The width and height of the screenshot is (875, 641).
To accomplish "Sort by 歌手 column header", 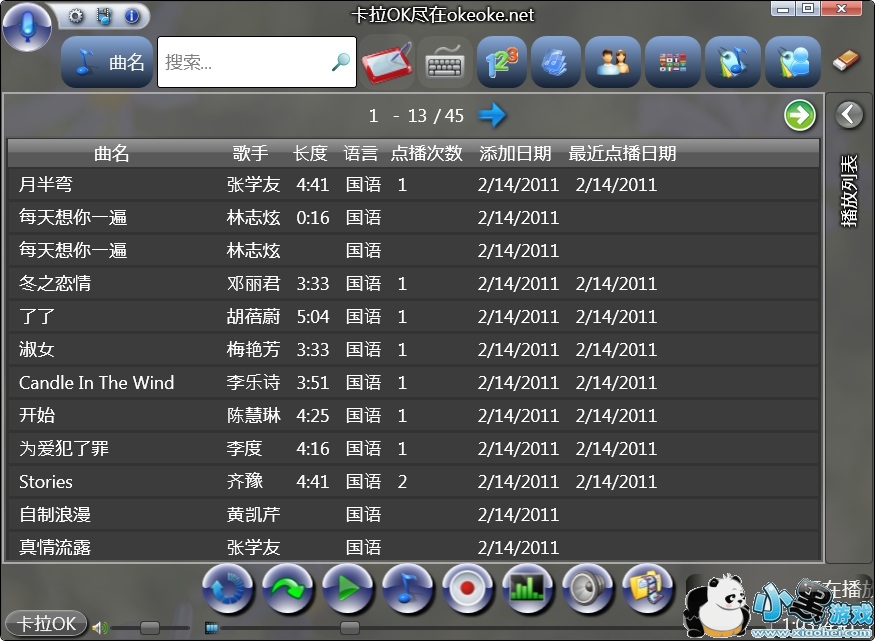I will point(251,153).
